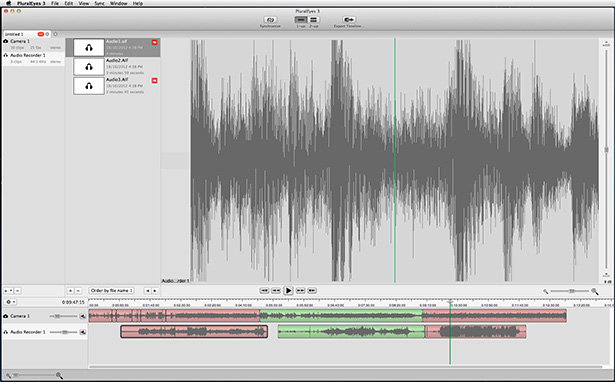Click the Audio2.AIF headphone thumbnail

(89, 67)
